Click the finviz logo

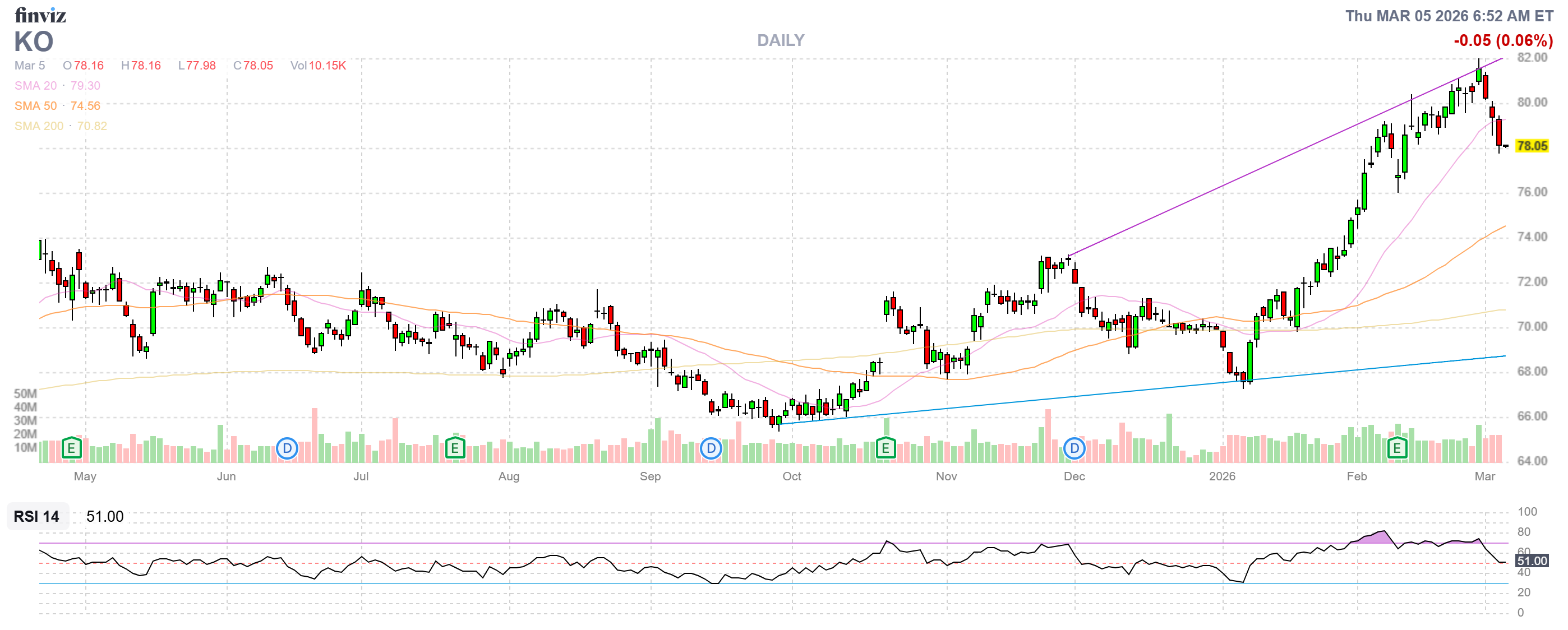pos(40,15)
